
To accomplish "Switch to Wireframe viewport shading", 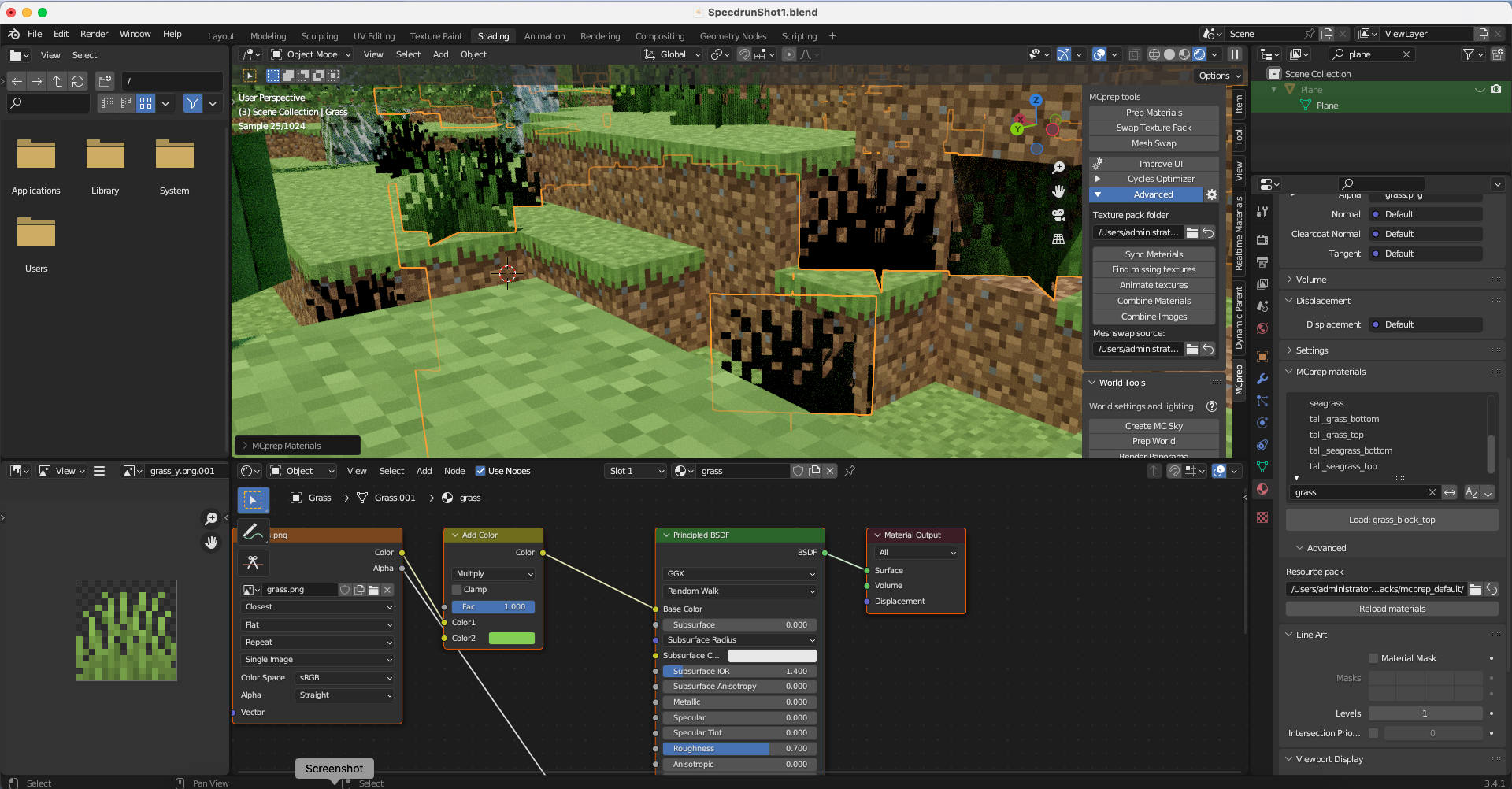I will [1154, 54].
